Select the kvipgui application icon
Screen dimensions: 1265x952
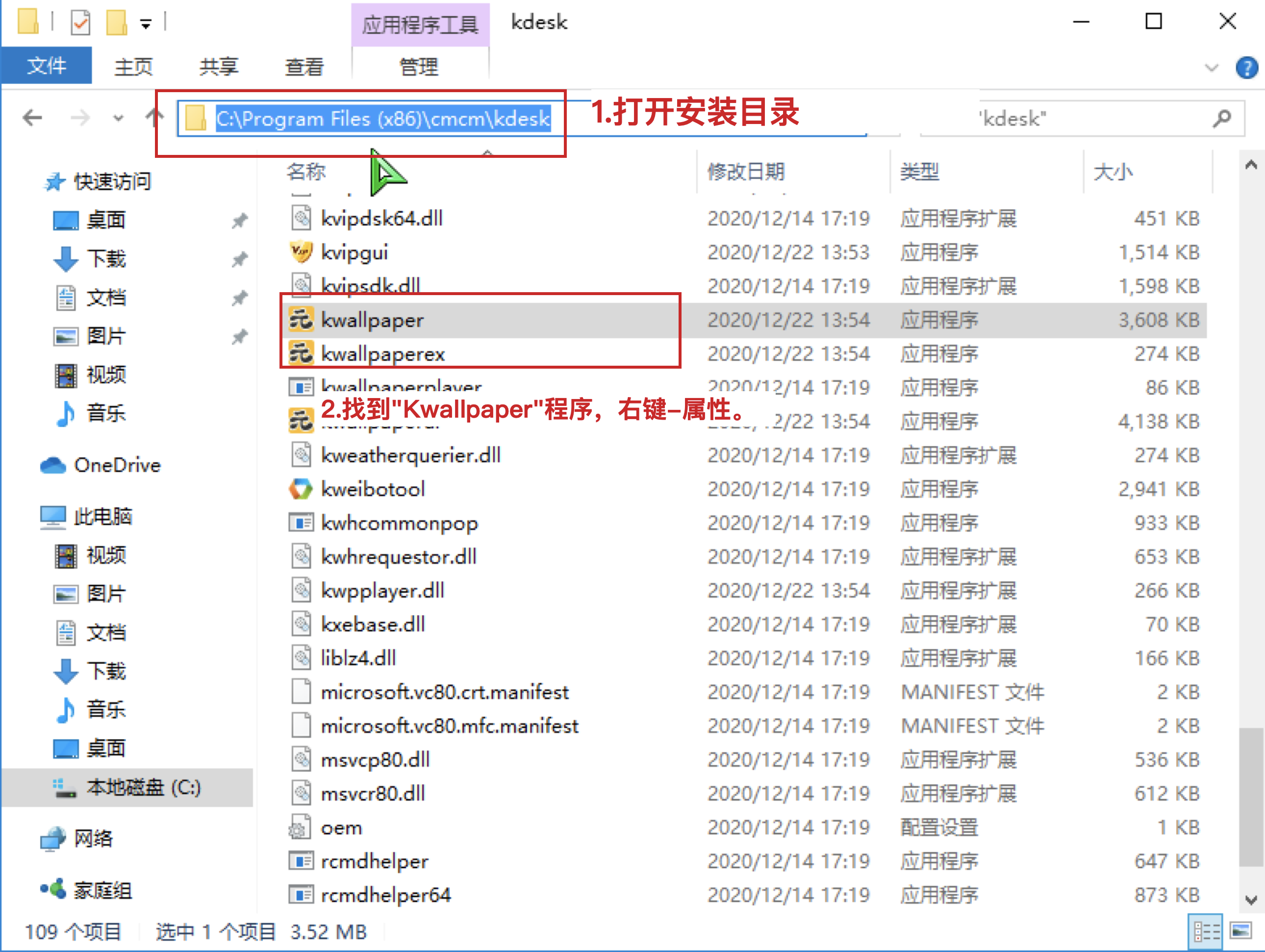301,251
